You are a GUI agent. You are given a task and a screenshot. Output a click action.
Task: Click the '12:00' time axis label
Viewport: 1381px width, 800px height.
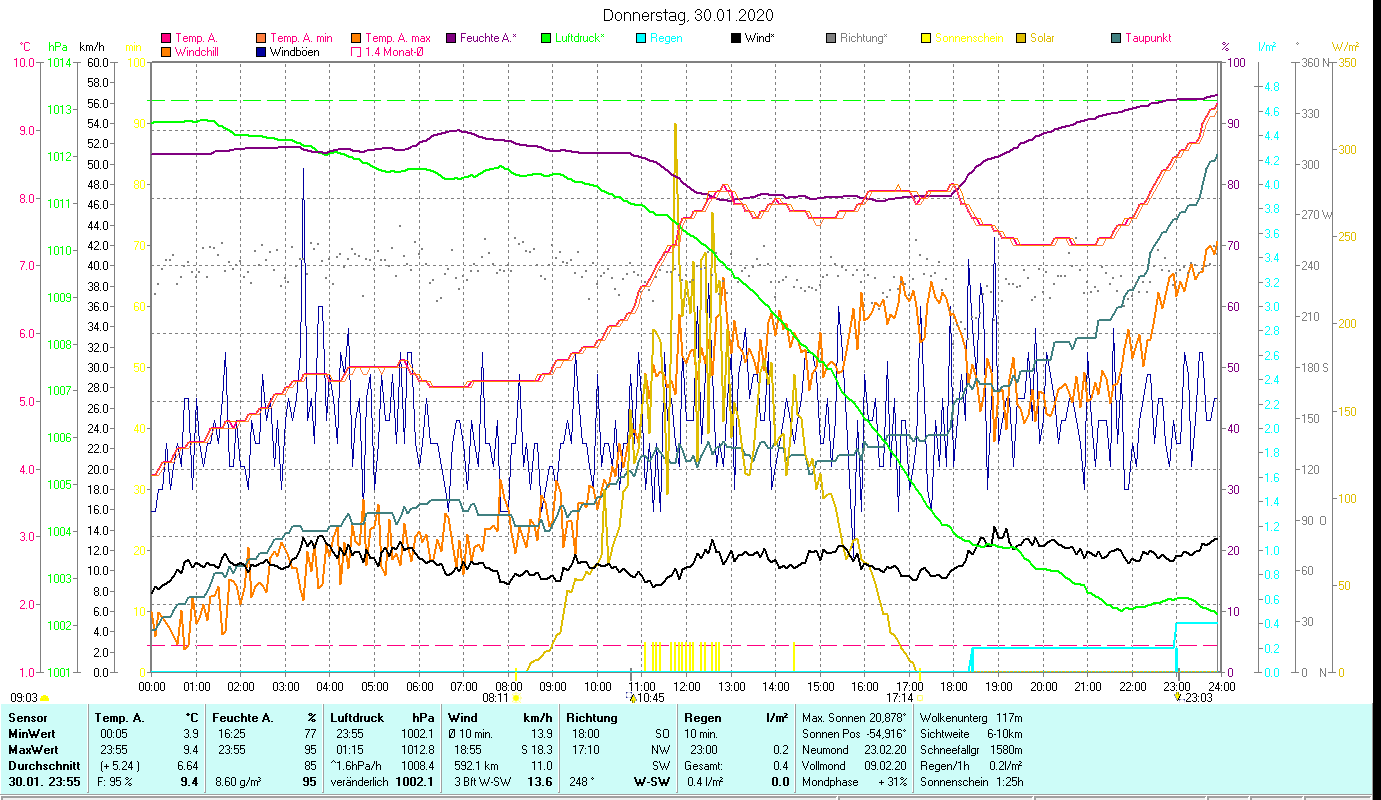point(687,686)
